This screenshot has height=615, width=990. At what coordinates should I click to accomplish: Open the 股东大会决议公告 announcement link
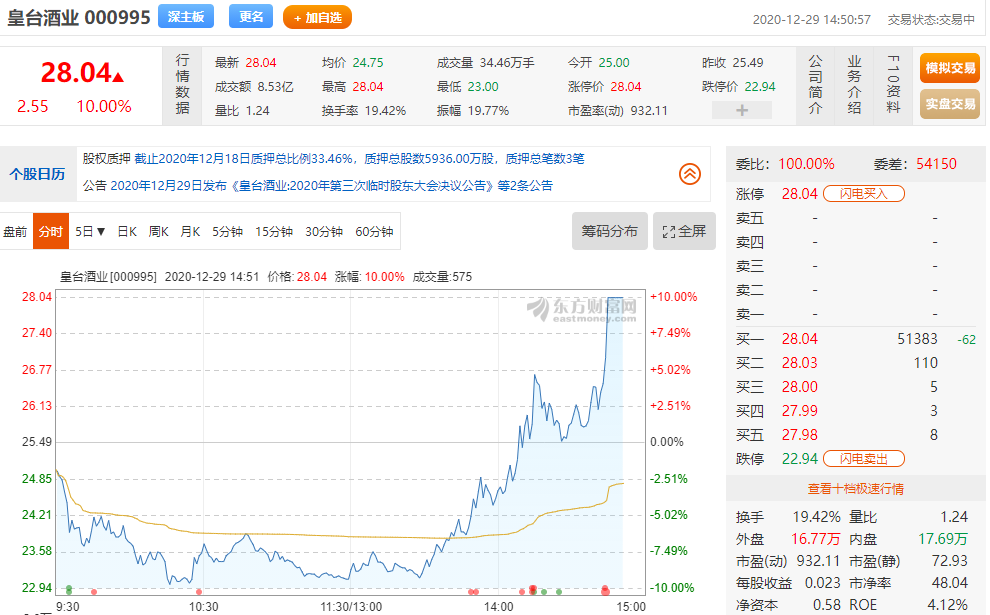pyautogui.click(x=331, y=186)
